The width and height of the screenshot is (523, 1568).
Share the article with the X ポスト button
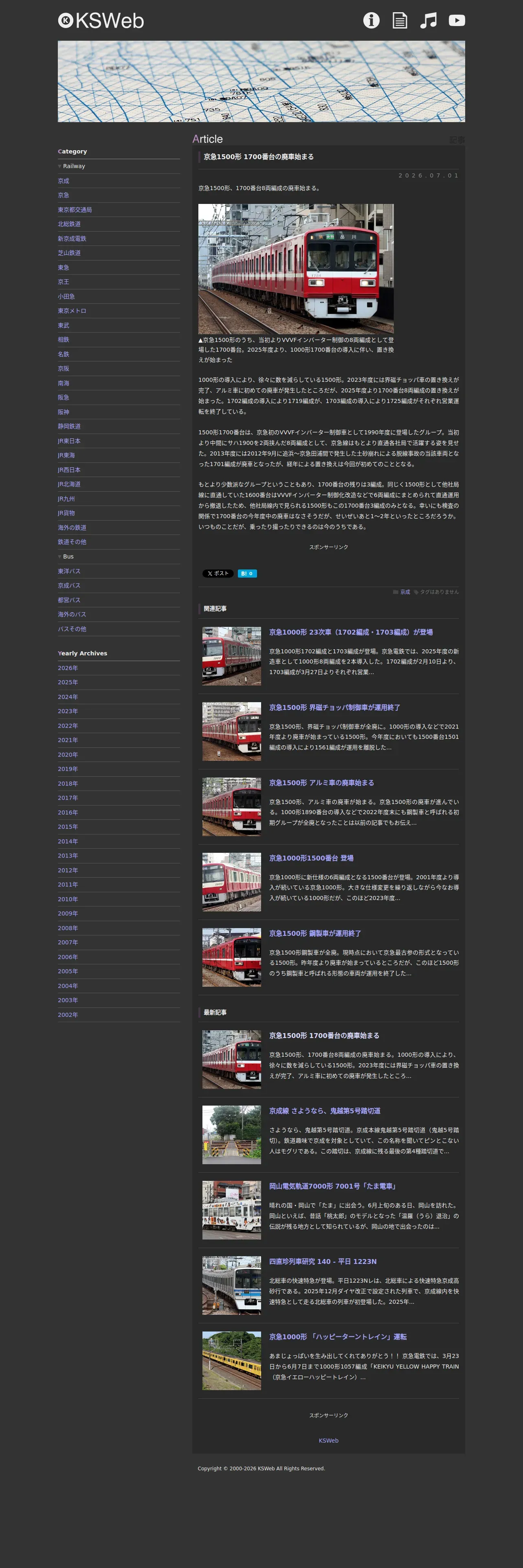pyautogui.click(x=218, y=574)
